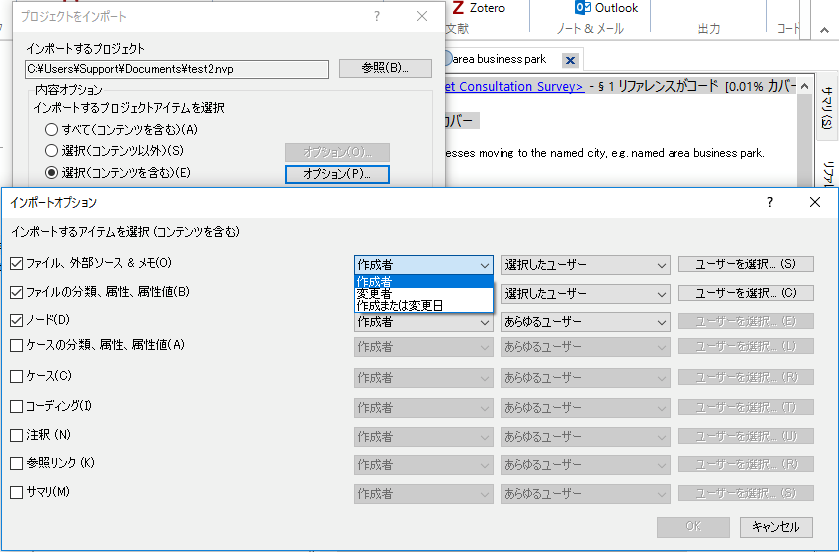This screenshot has width=839, height=552.
Task: Click the help question mark in Import Options
Action: coord(769,202)
